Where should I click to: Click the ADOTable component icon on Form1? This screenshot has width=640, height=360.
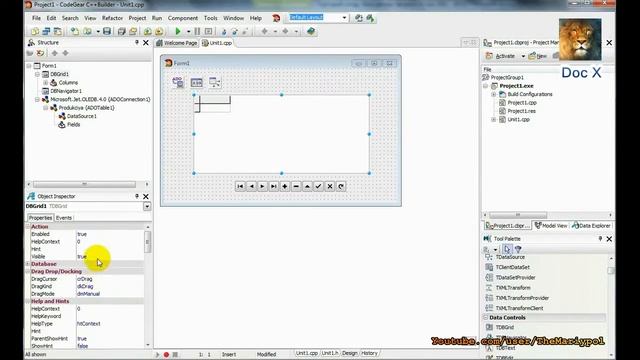point(196,82)
